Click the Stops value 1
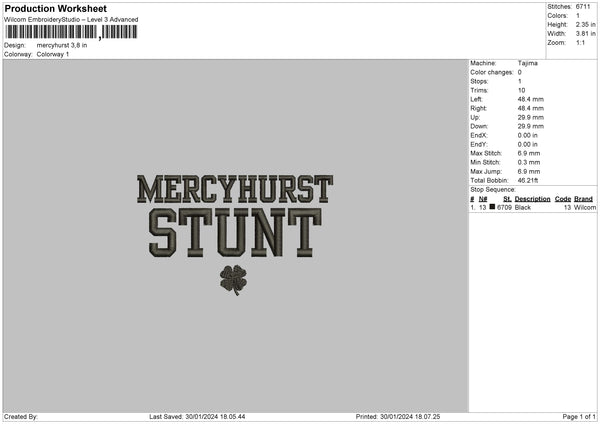Viewport: 600px width, 424px height. click(520, 82)
